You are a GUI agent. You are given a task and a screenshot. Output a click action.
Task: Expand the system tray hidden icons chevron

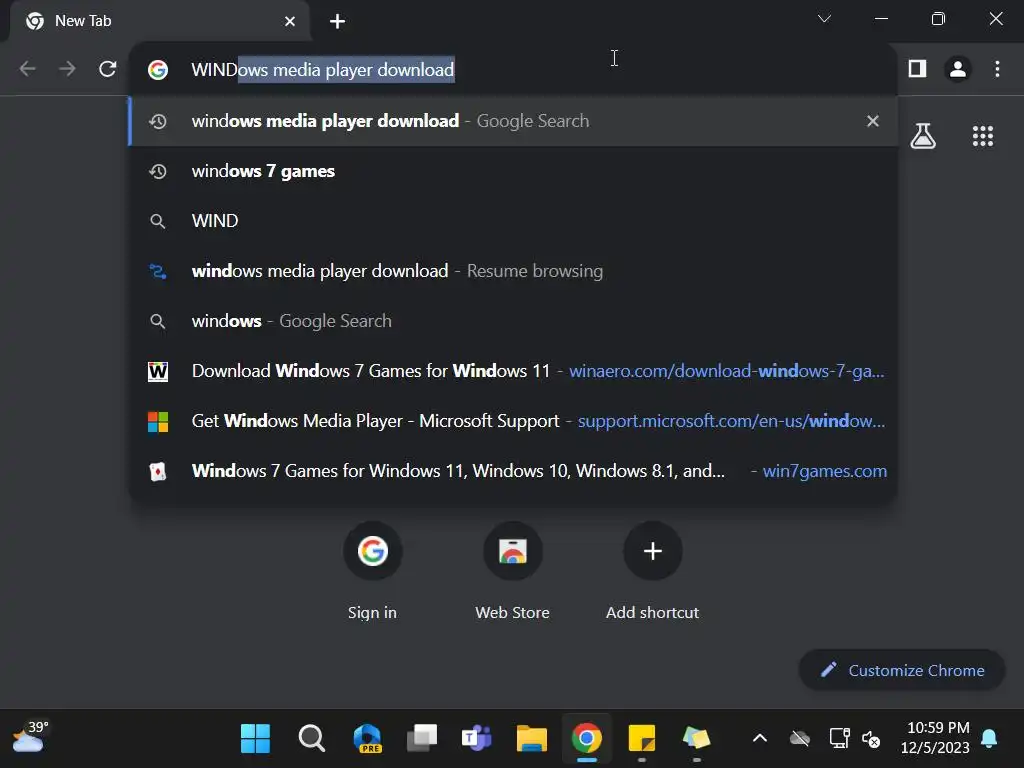[760, 739]
